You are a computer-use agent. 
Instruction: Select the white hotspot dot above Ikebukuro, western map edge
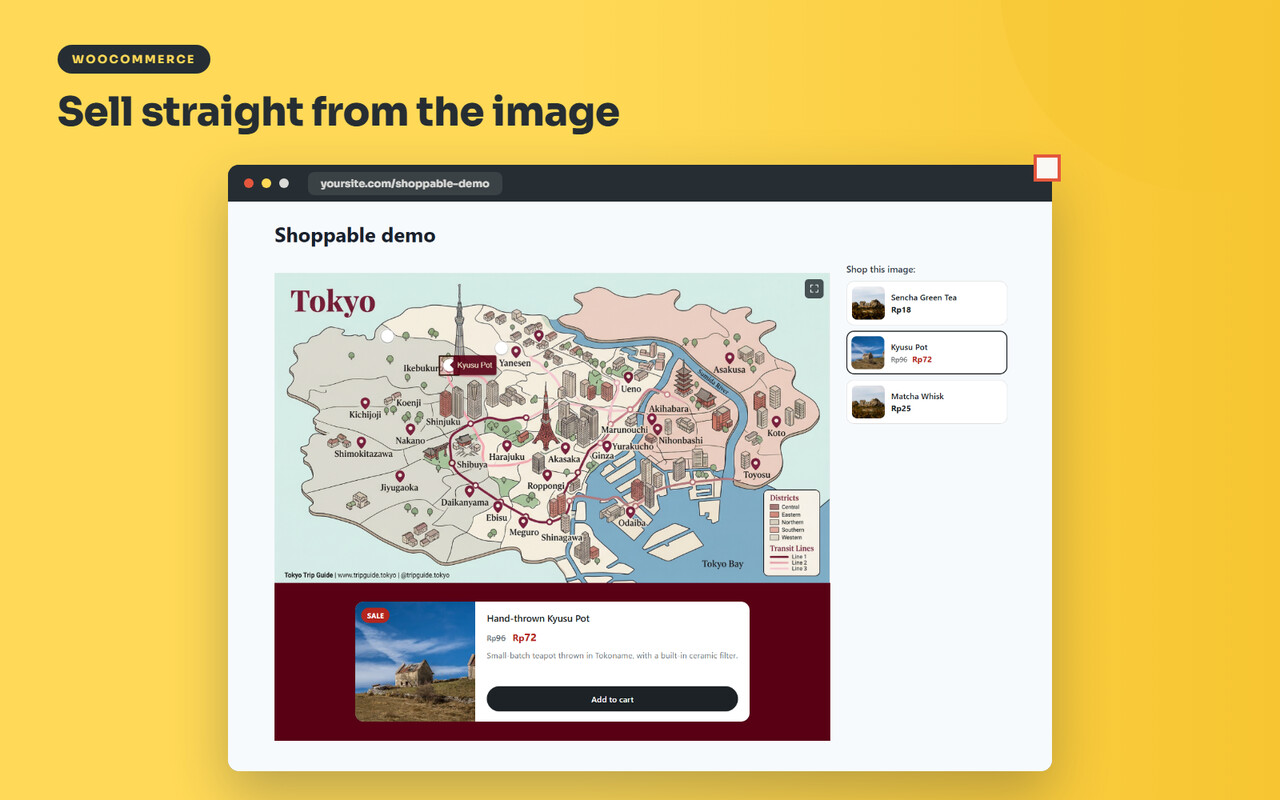387,336
